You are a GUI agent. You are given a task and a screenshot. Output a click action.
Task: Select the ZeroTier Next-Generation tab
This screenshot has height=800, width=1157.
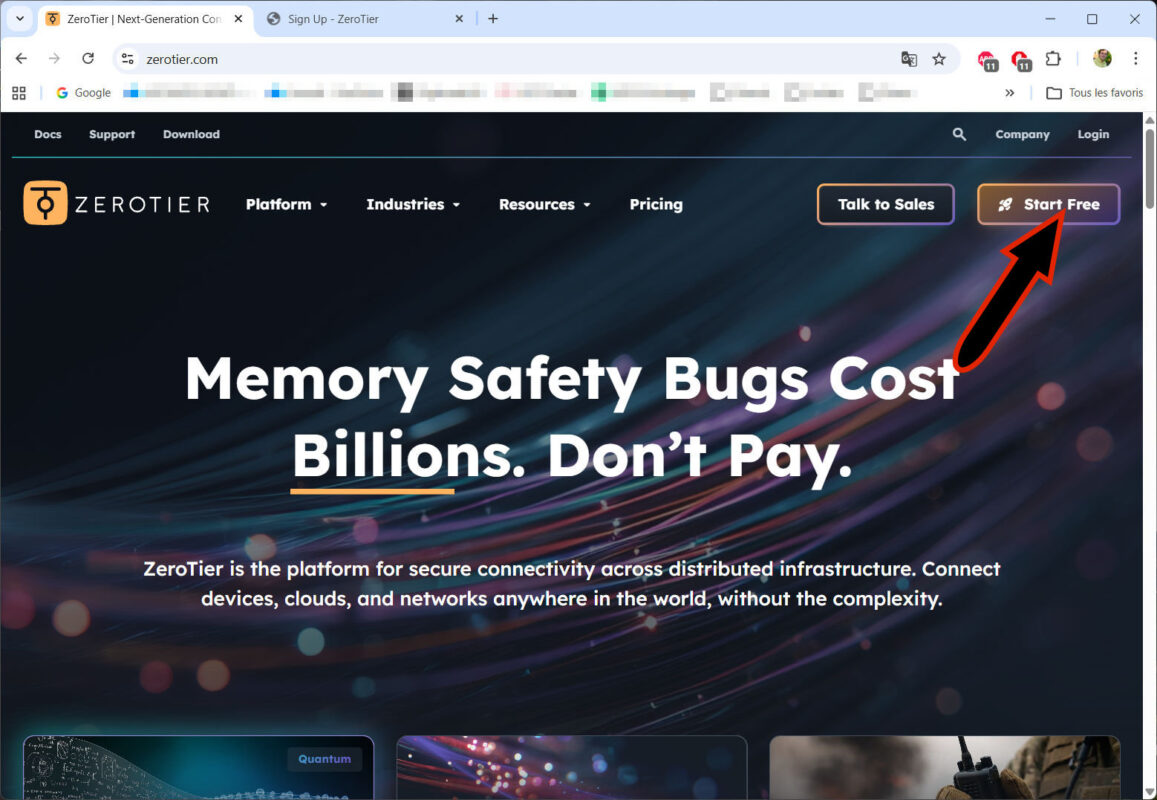[144, 19]
